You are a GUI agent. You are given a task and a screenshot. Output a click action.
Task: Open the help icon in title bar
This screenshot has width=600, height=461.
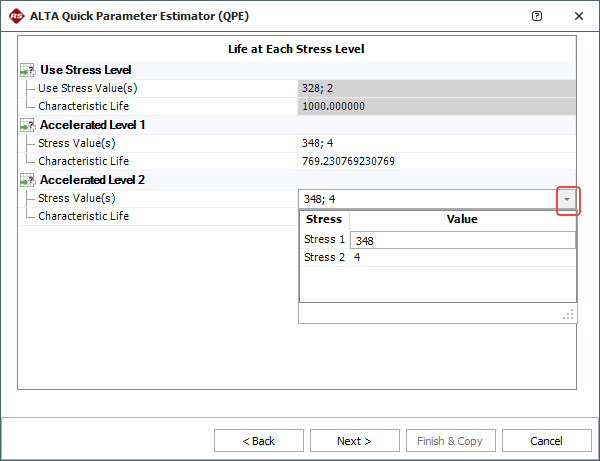538,16
